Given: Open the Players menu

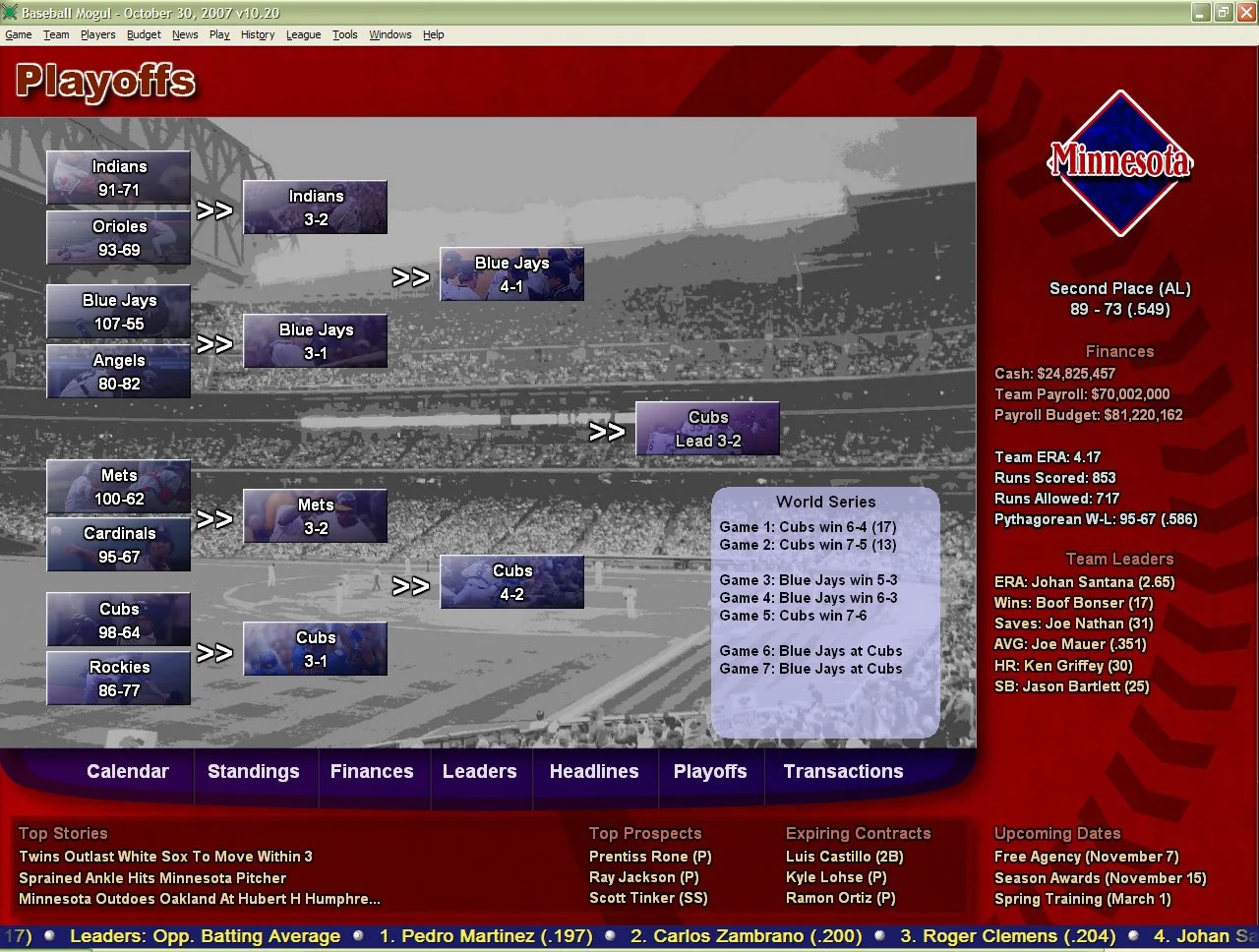Looking at the screenshot, I should [x=97, y=34].
